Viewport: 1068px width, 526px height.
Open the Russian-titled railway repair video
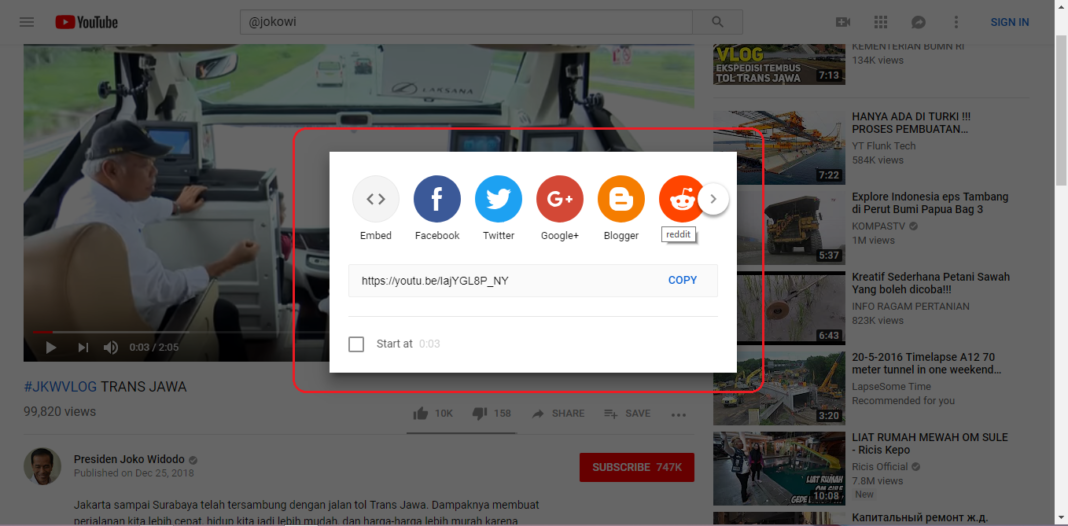[x=920, y=519]
